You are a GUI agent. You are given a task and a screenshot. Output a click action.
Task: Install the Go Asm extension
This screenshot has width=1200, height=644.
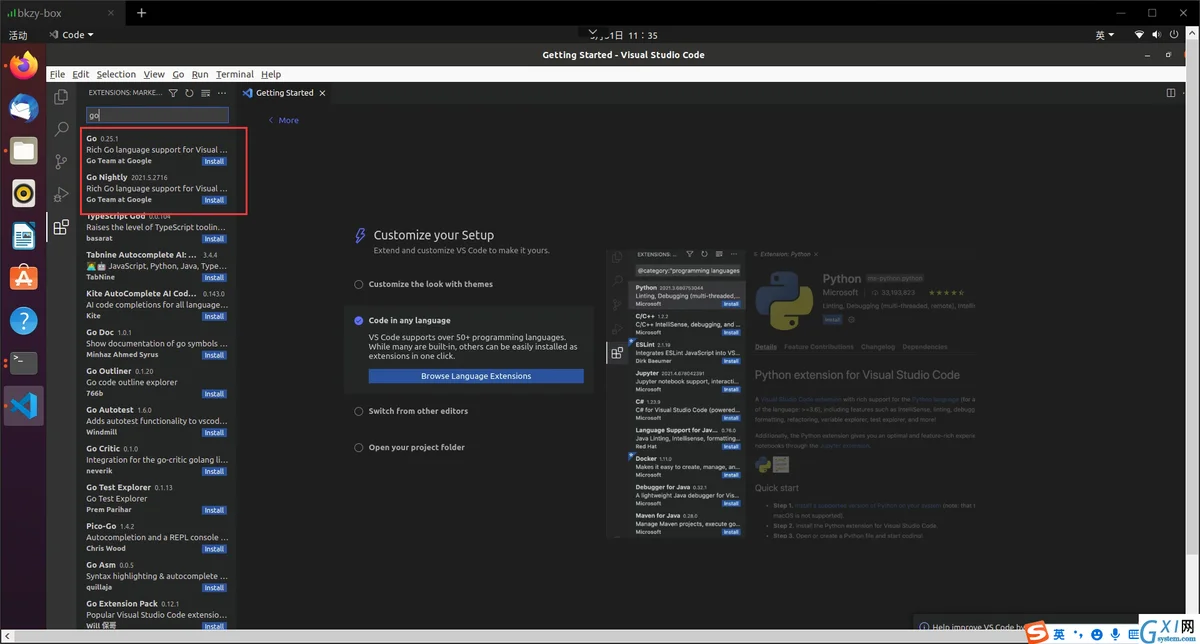coord(214,588)
